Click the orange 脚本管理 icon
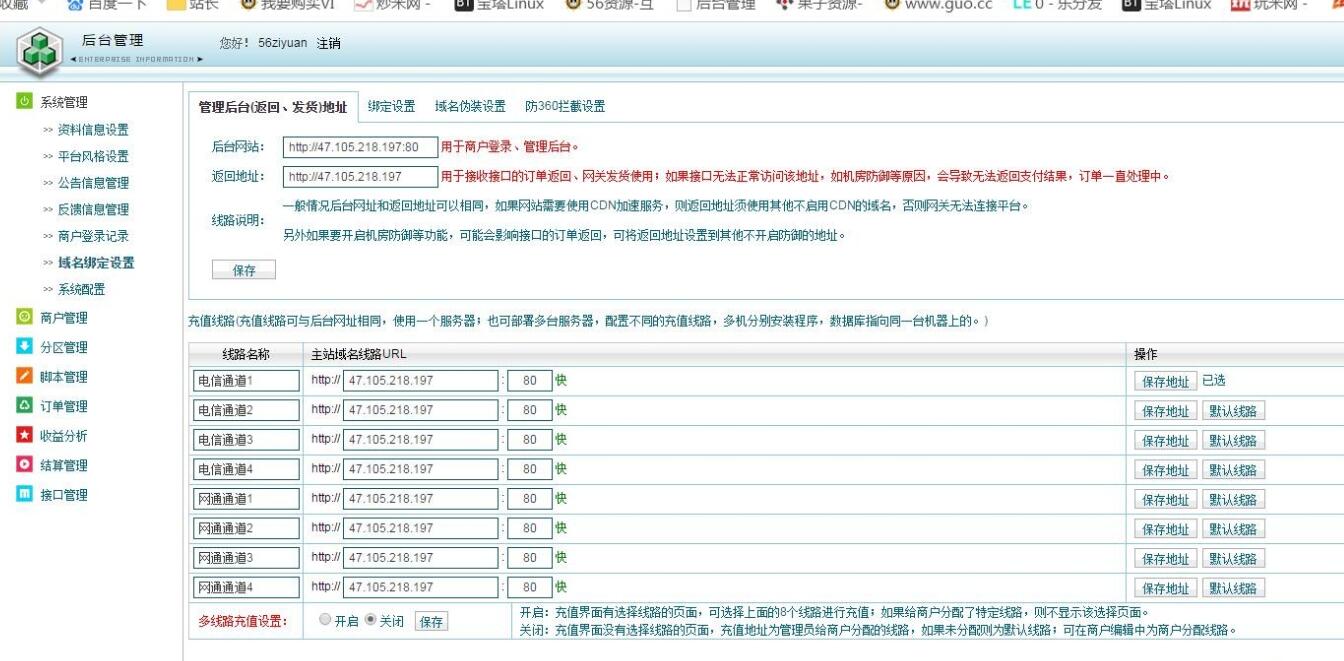The height and width of the screenshot is (661, 1344). pos(25,377)
